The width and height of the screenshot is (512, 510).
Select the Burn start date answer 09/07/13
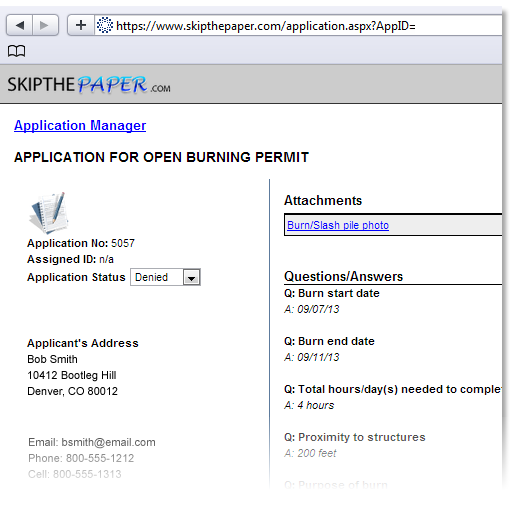318,309
